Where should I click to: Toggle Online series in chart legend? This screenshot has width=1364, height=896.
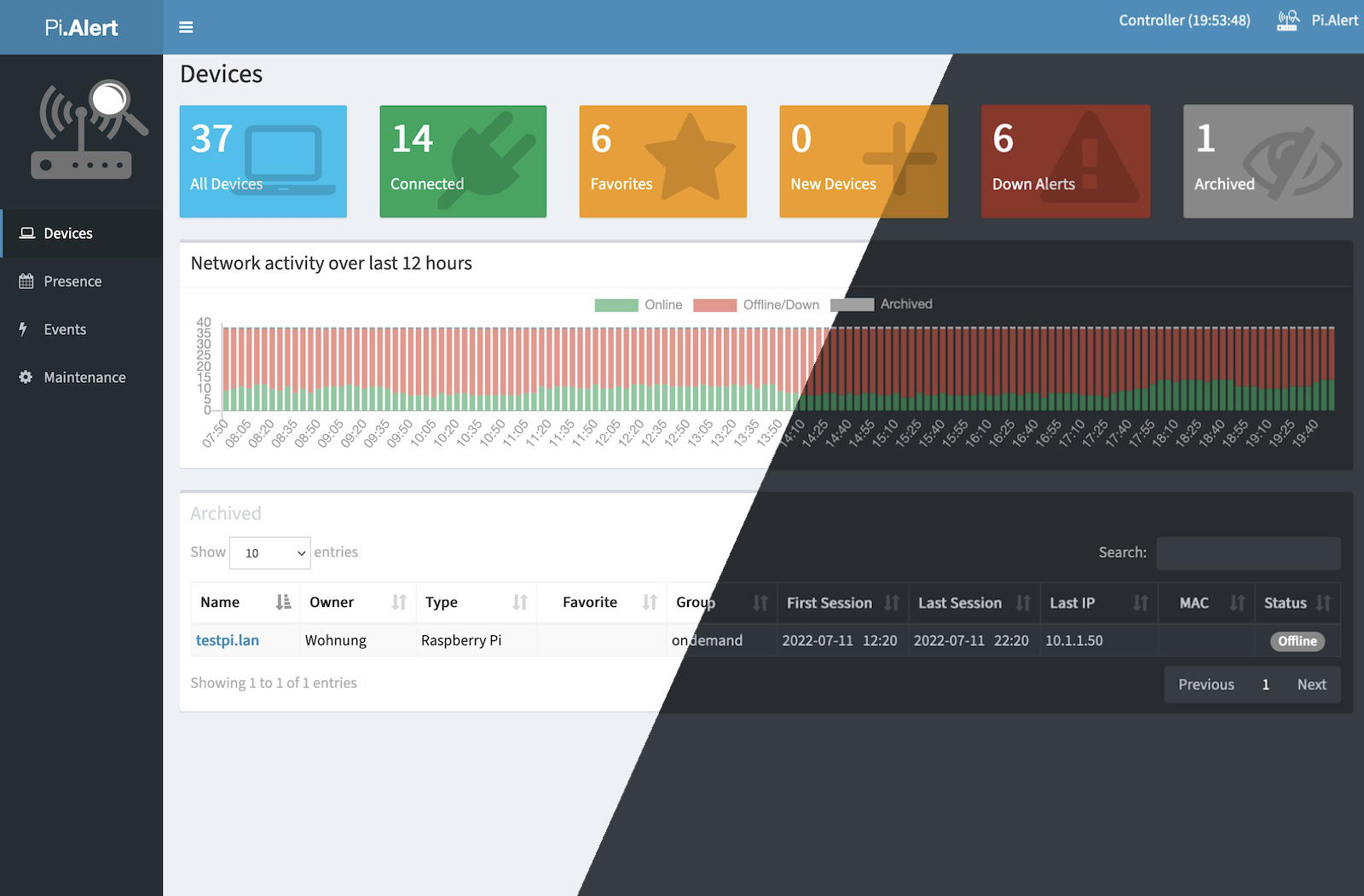pyautogui.click(x=639, y=305)
